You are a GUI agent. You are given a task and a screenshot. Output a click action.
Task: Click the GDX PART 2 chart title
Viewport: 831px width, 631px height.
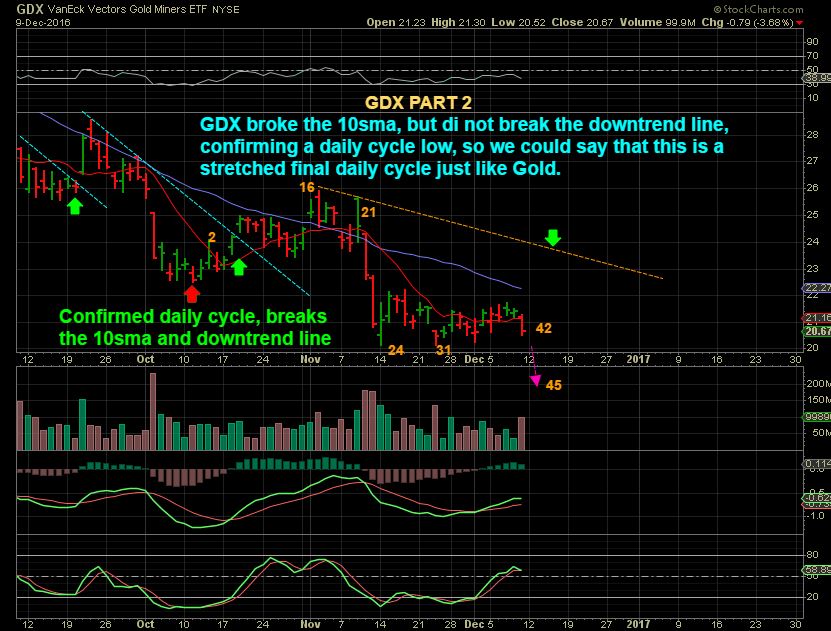pyautogui.click(x=418, y=102)
